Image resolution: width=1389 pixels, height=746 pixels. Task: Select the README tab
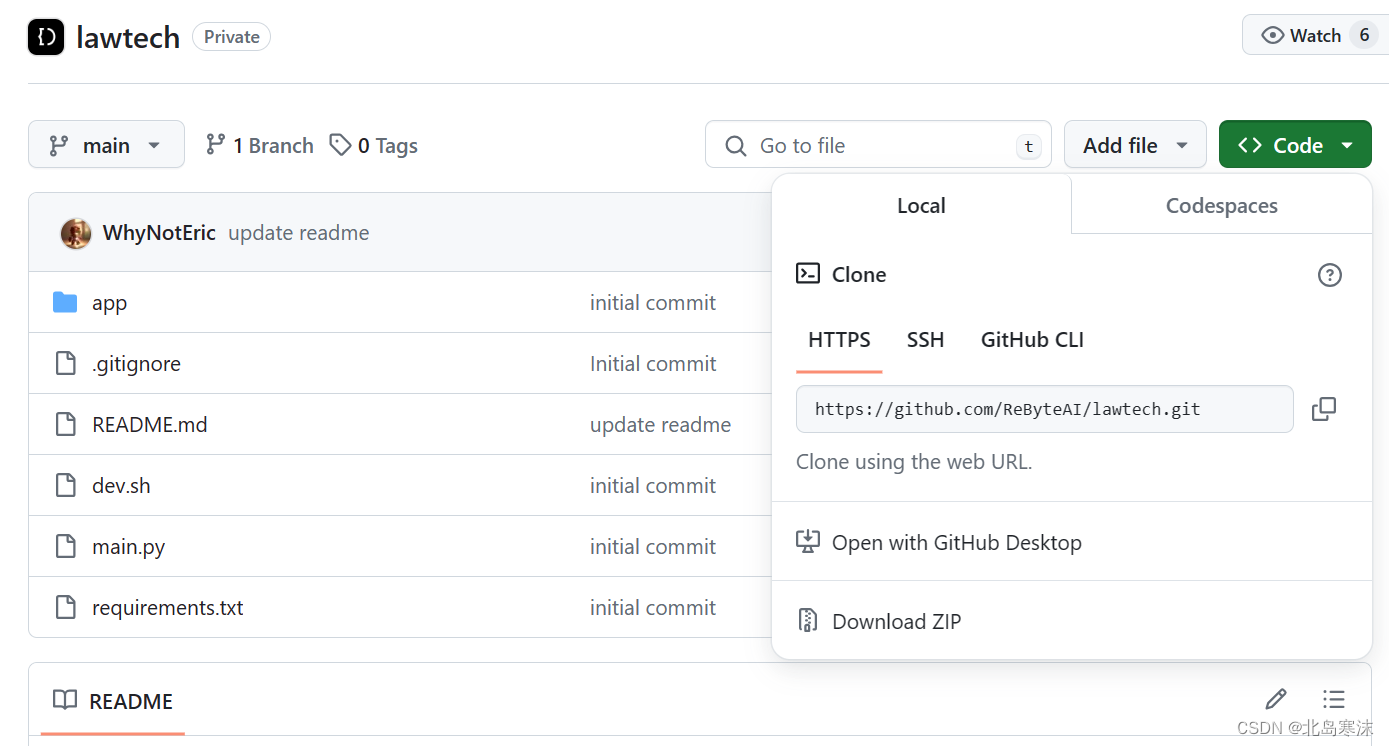pyautogui.click(x=112, y=701)
